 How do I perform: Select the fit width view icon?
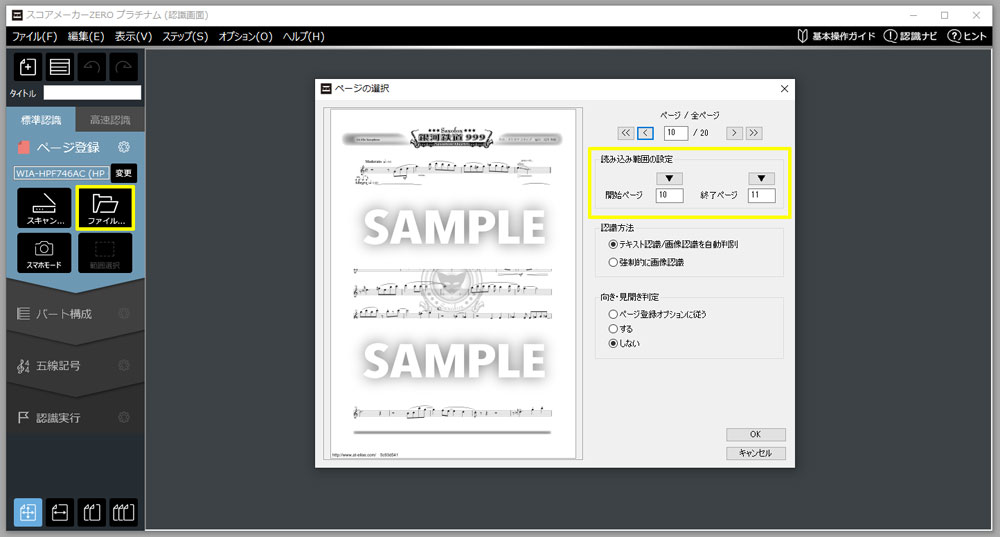(x=60, y=512)
